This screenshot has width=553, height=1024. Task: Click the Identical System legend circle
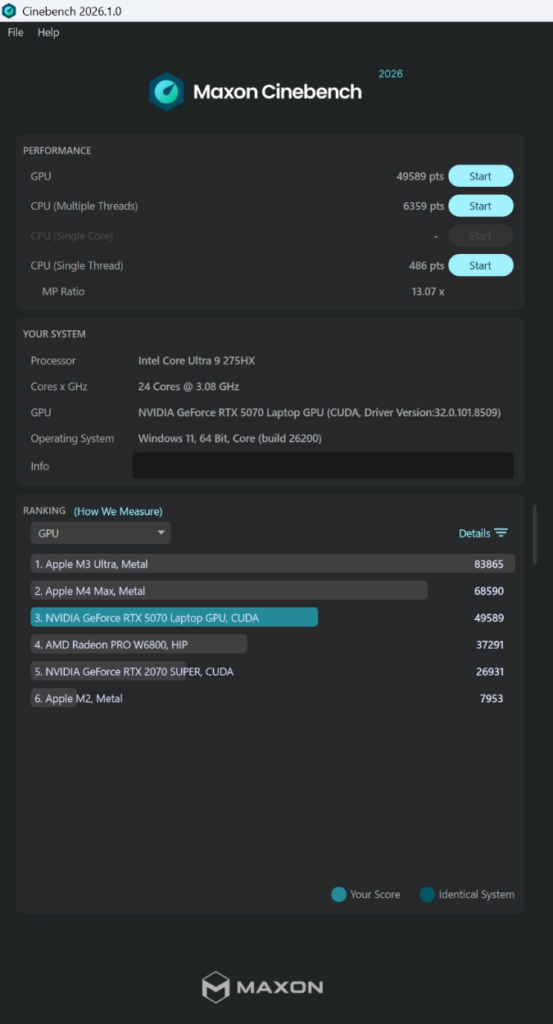(x=427, y=894)
